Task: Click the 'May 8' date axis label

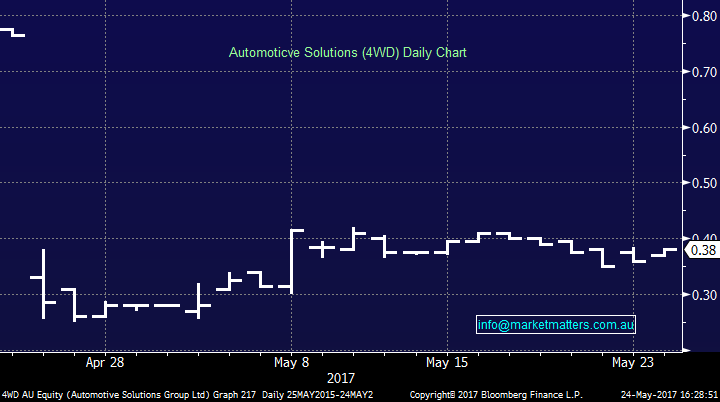Action: pos(292,362)
